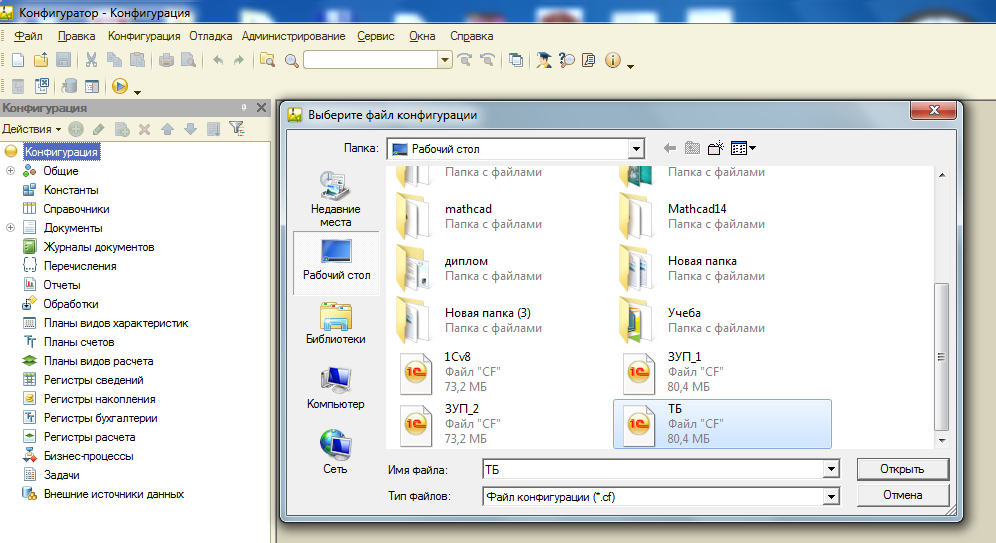Select Бизнес-процессы in configuration tree
The height and width of the screenshot is (543, 996).
pos(88,456)
